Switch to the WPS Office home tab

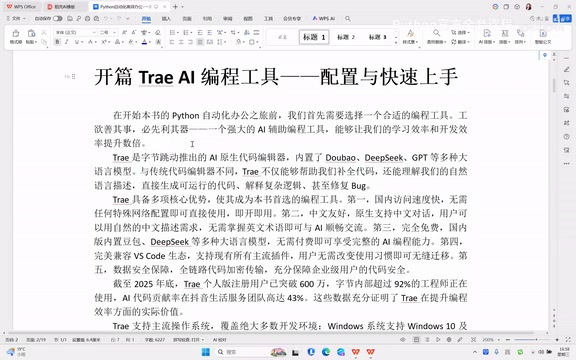click(21, 7)
